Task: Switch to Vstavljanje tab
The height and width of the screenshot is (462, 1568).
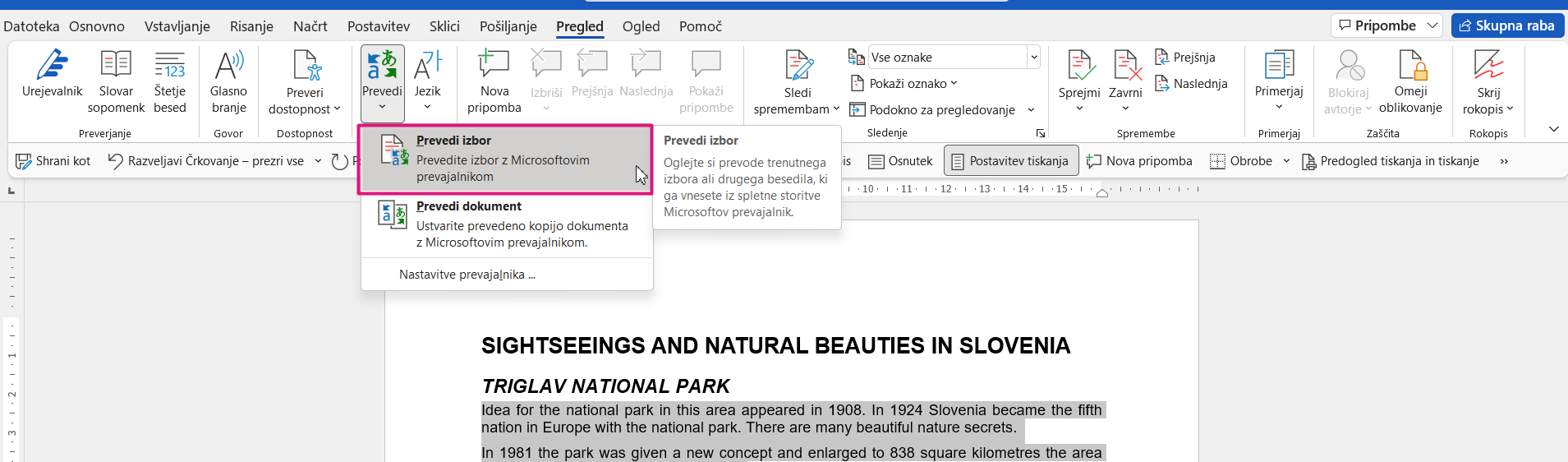Action: coord(177,26)
